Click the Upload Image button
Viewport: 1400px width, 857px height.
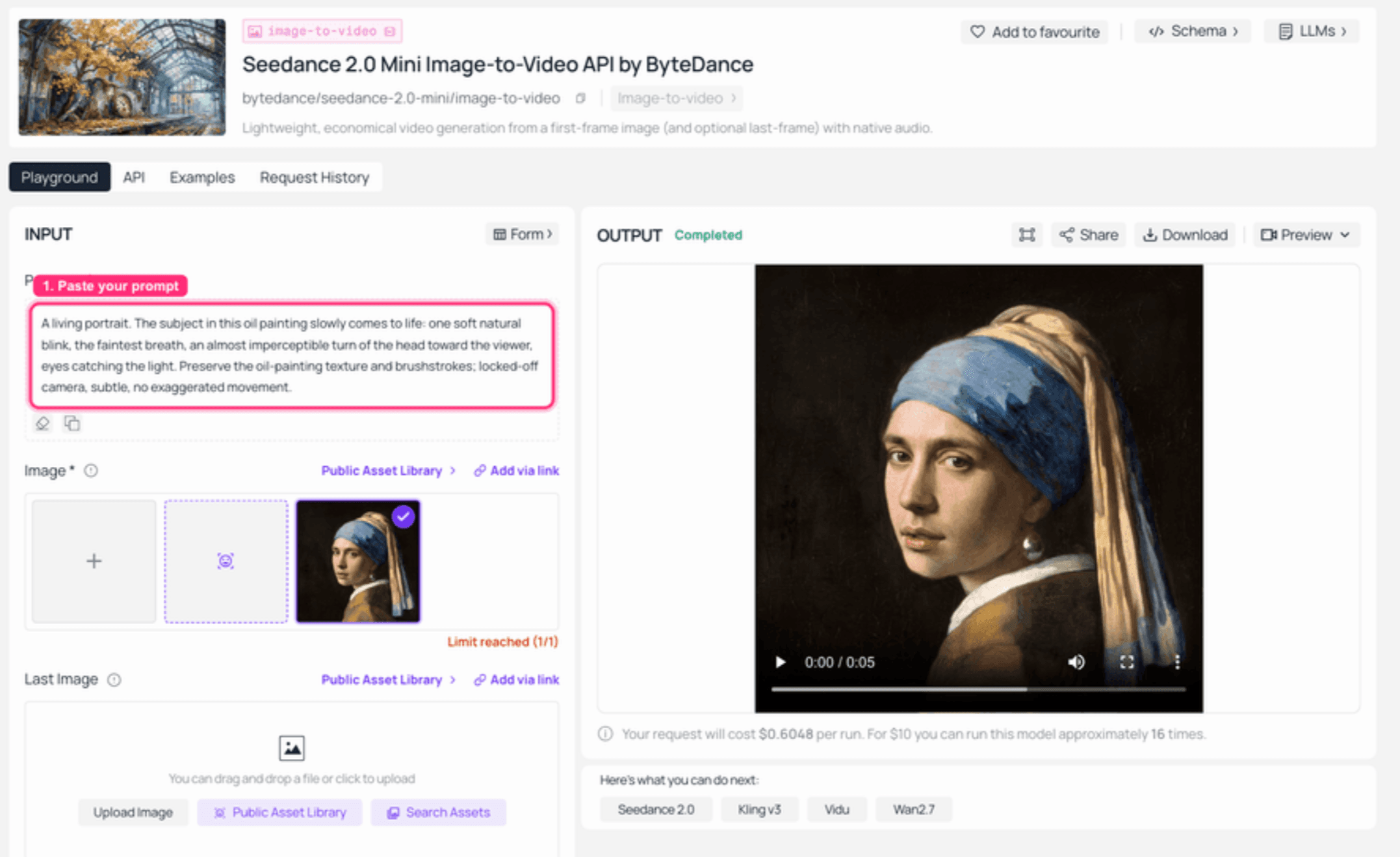point(133,812)
